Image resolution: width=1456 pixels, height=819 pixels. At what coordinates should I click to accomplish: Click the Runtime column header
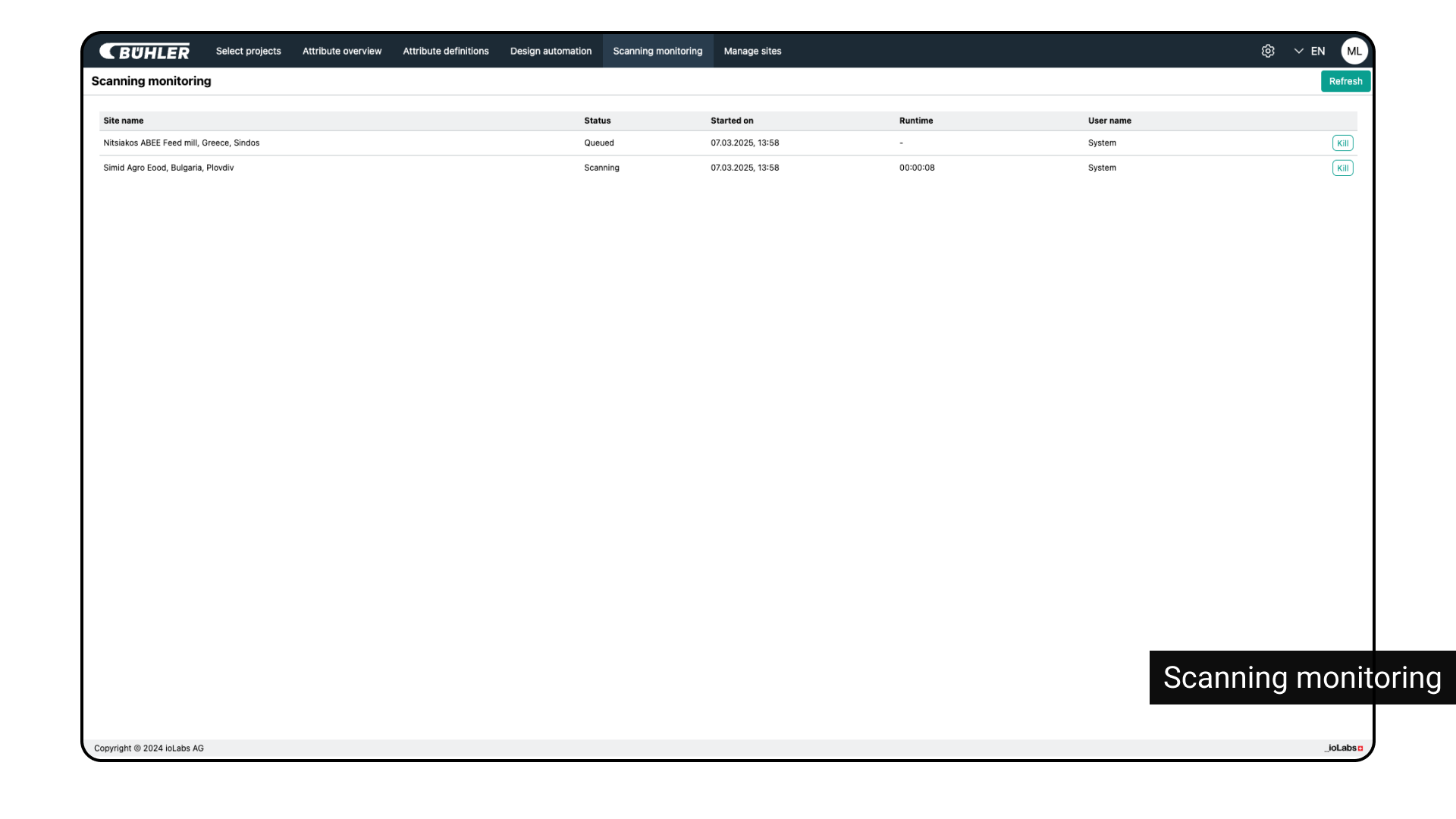916,121
